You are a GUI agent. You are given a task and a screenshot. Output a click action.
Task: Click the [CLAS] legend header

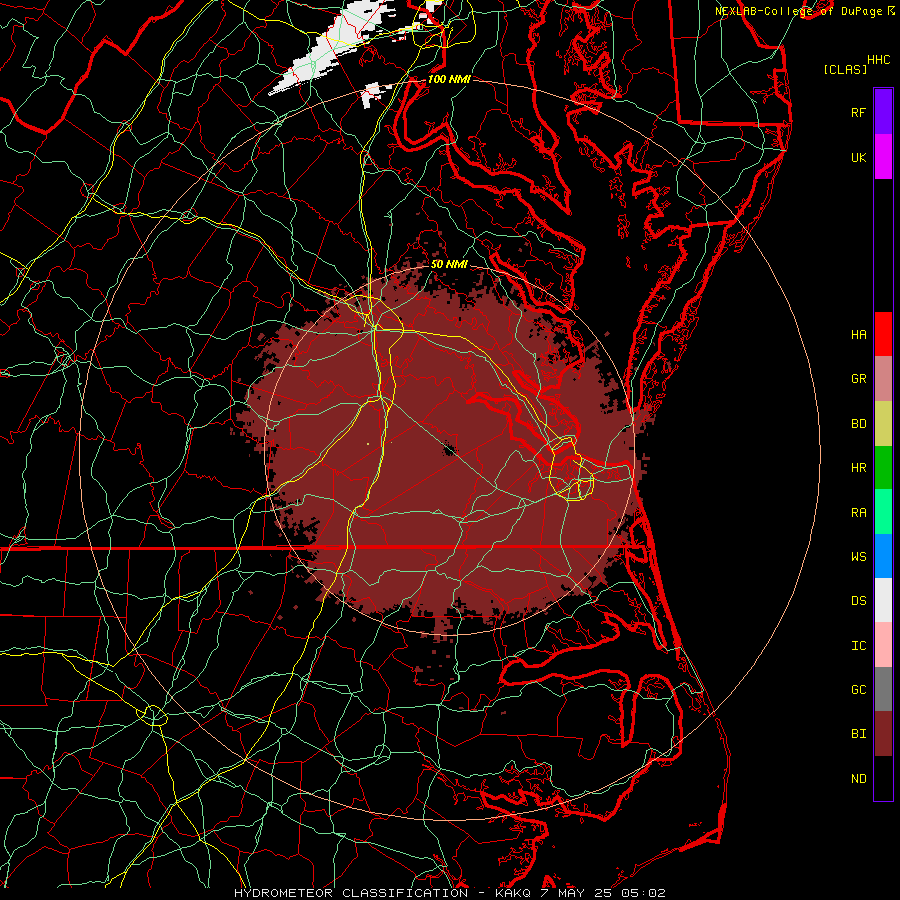[x=845, y=69]
